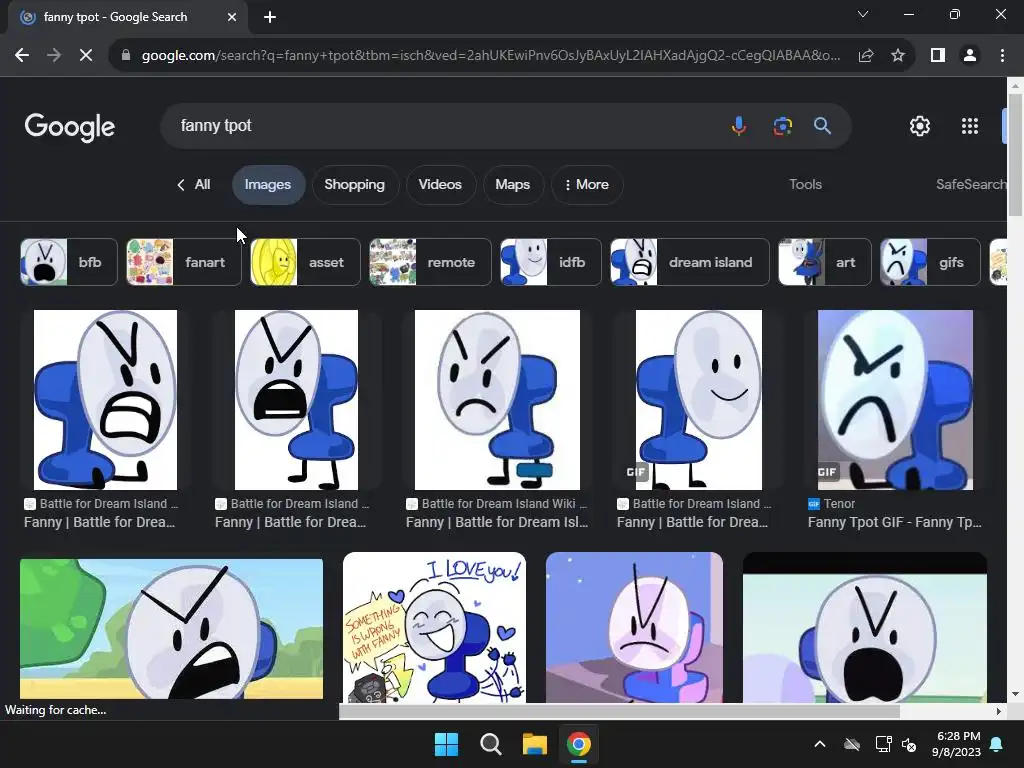1024x768 pixels.
Task: Filter images by remote chip
Action: point(430,262)
